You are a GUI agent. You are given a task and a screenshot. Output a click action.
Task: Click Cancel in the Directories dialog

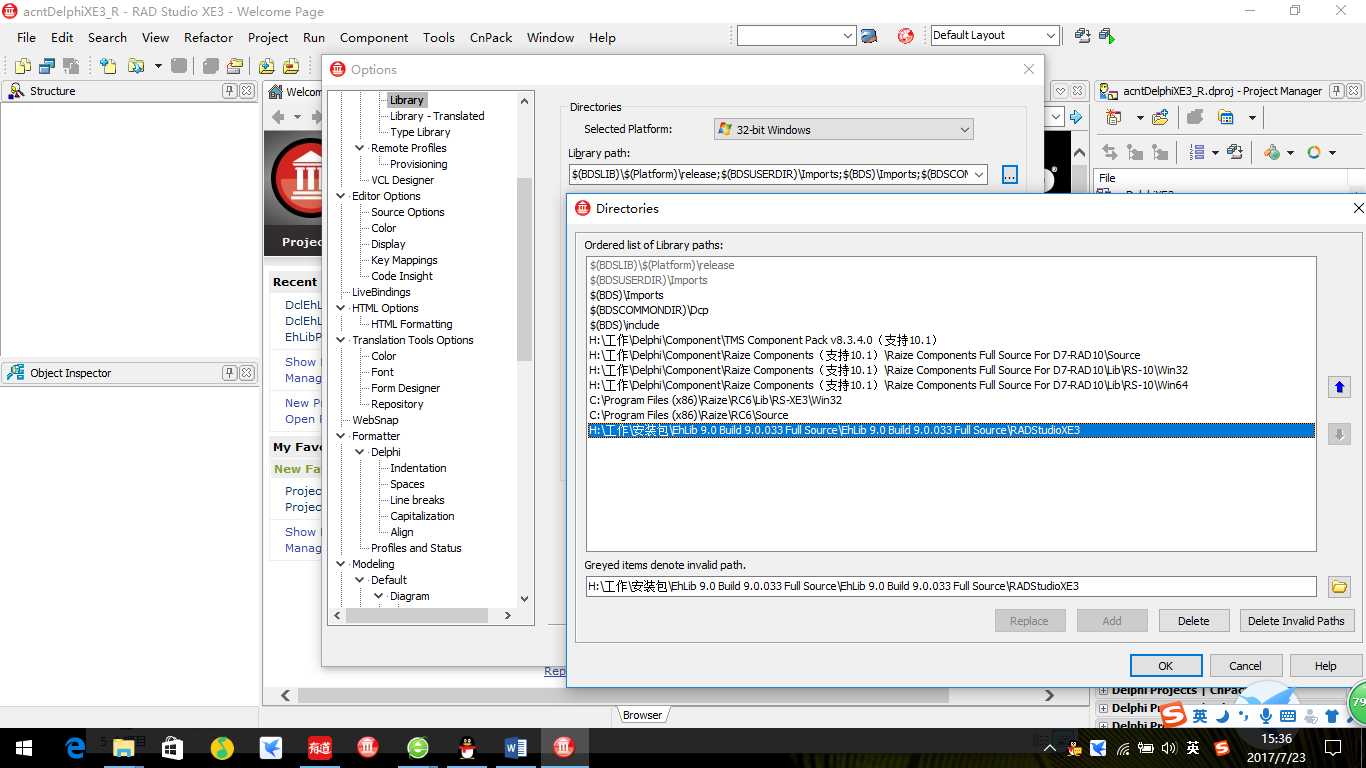pos(1245,666)
